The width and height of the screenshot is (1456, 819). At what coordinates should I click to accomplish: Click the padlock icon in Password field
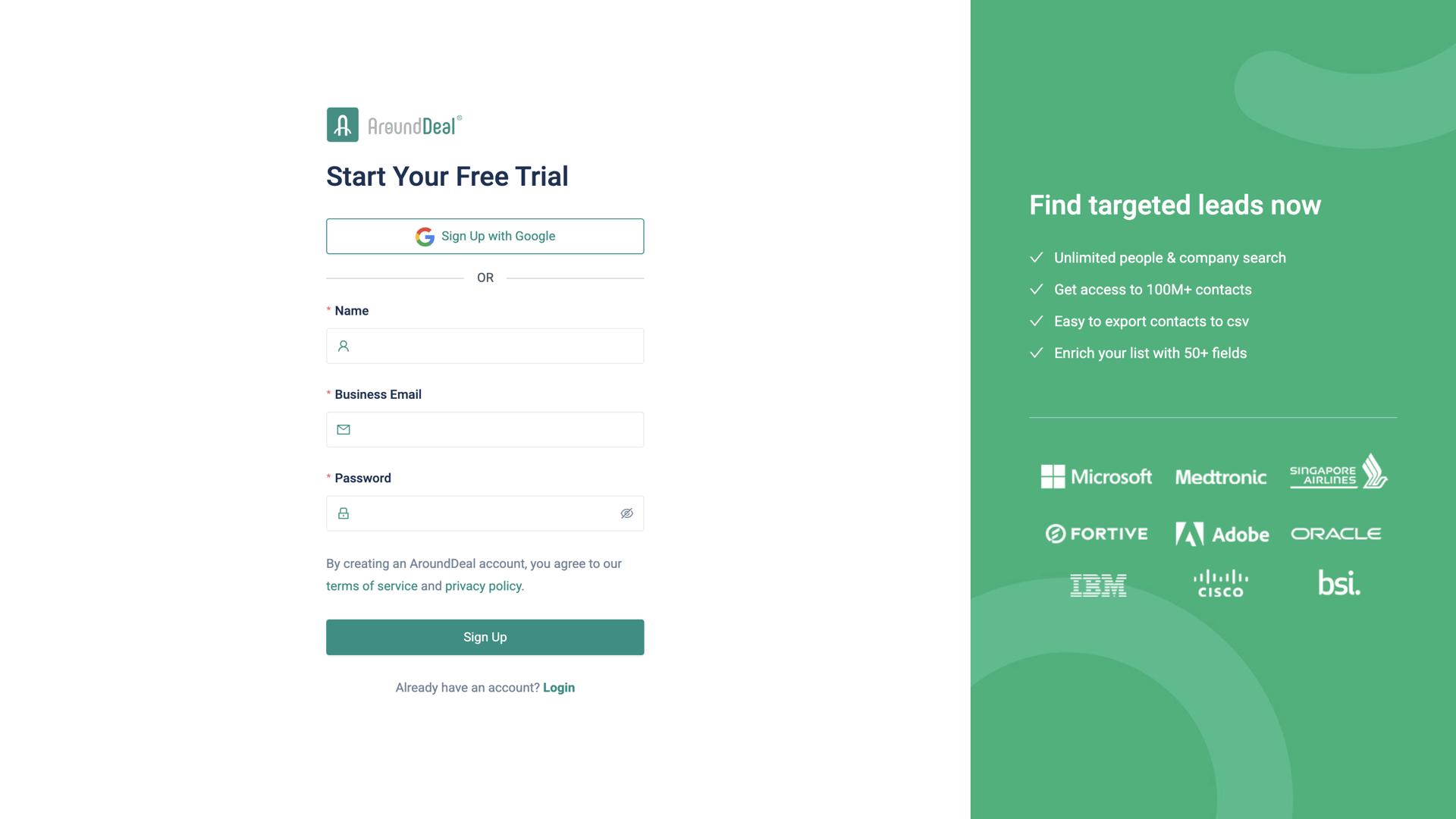[344, 513]
